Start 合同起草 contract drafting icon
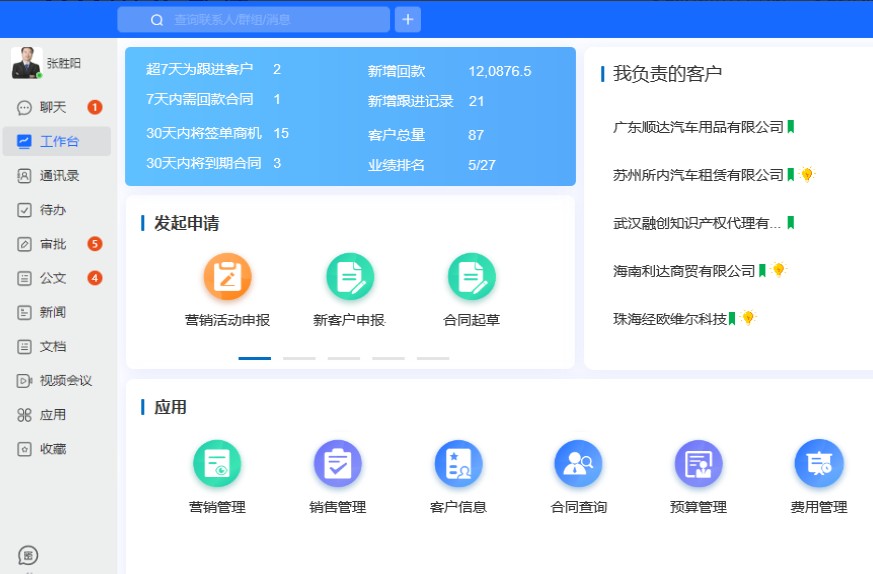The height and width of the screenshot is (574, 873). pos(471,277)
